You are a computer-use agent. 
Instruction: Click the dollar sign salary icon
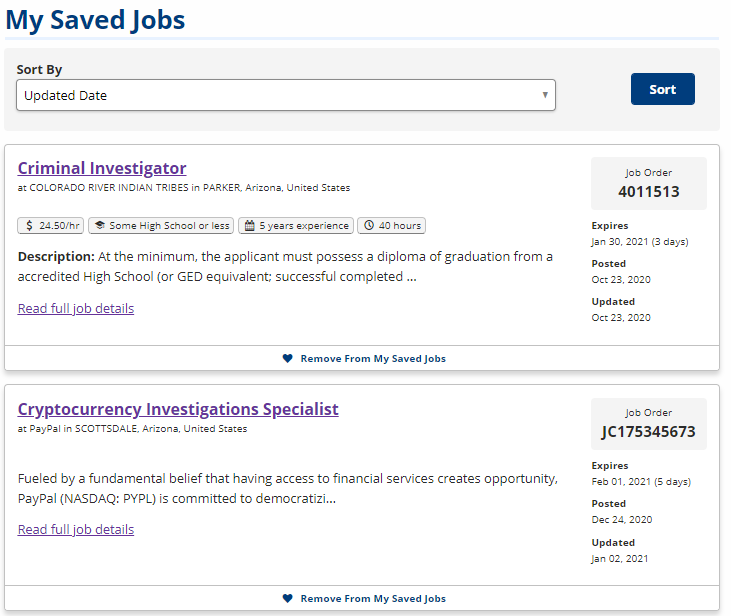tap(29, 226)
